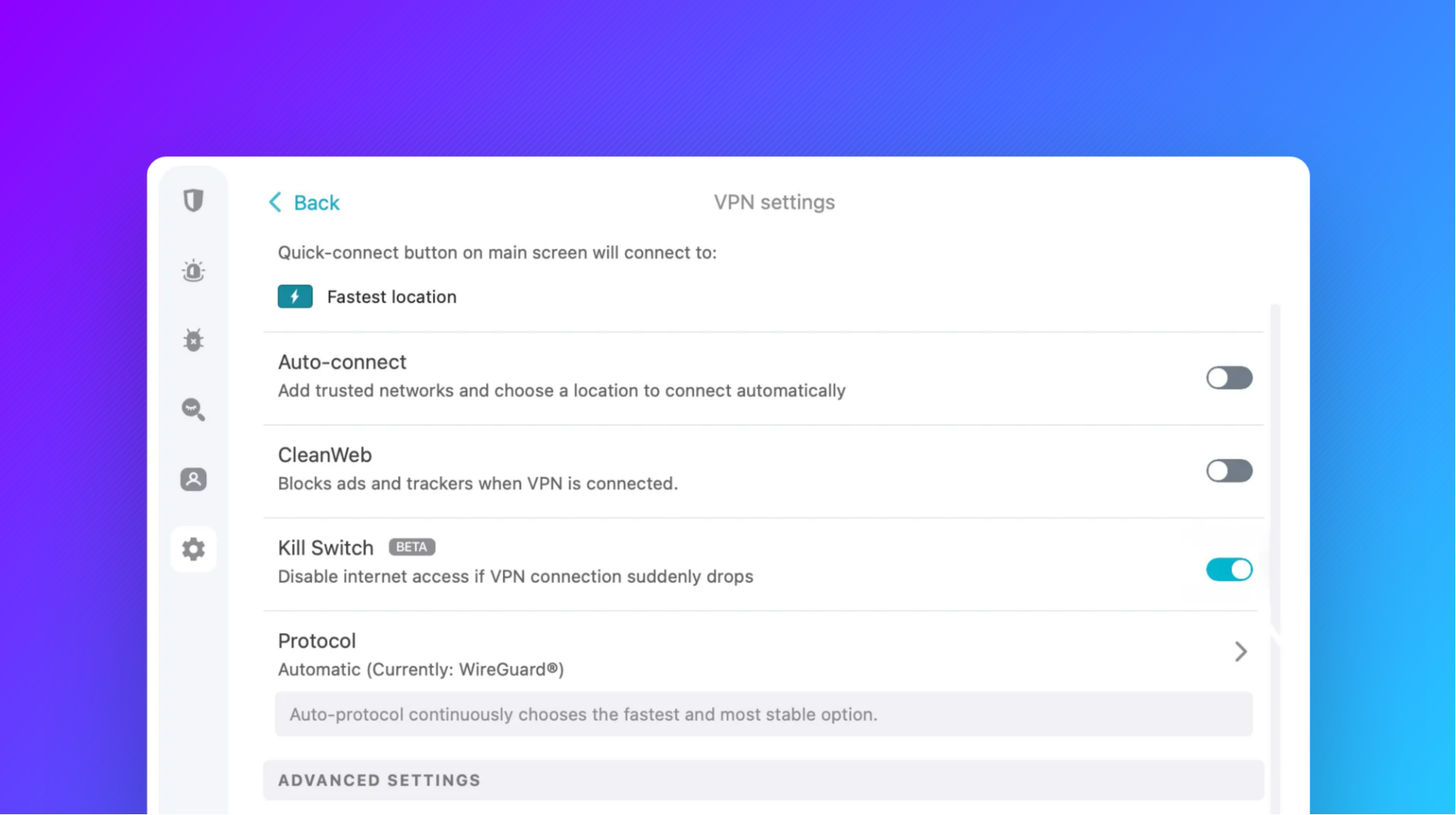Open the VPN shield section in sidebar
Screen dimensions: 1456x815
point(193,201)
